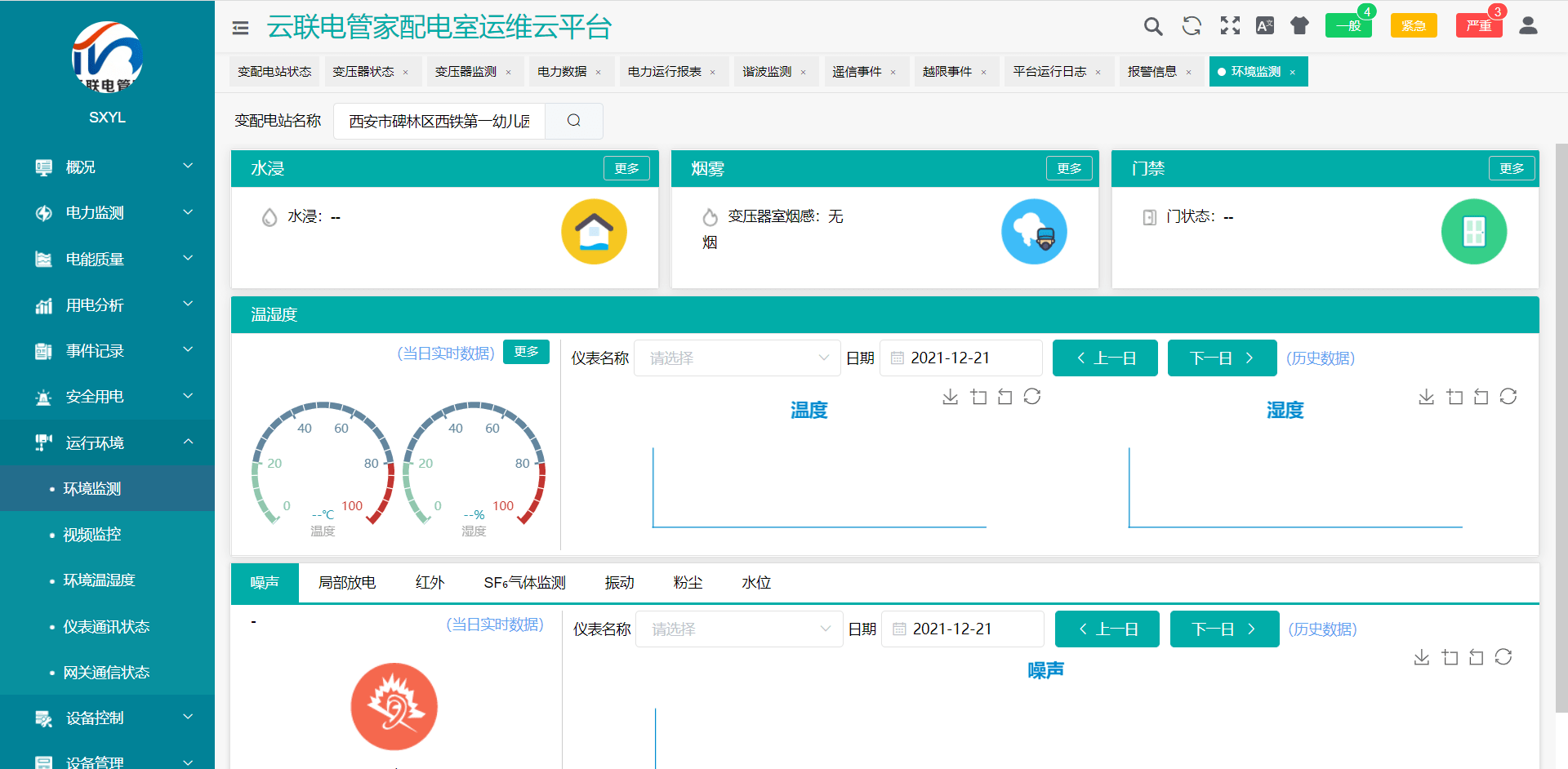Open the 仪表名称 dropdown in 噪声 panel
Viewport: 1568px width, 769px height.
[739, 629]
